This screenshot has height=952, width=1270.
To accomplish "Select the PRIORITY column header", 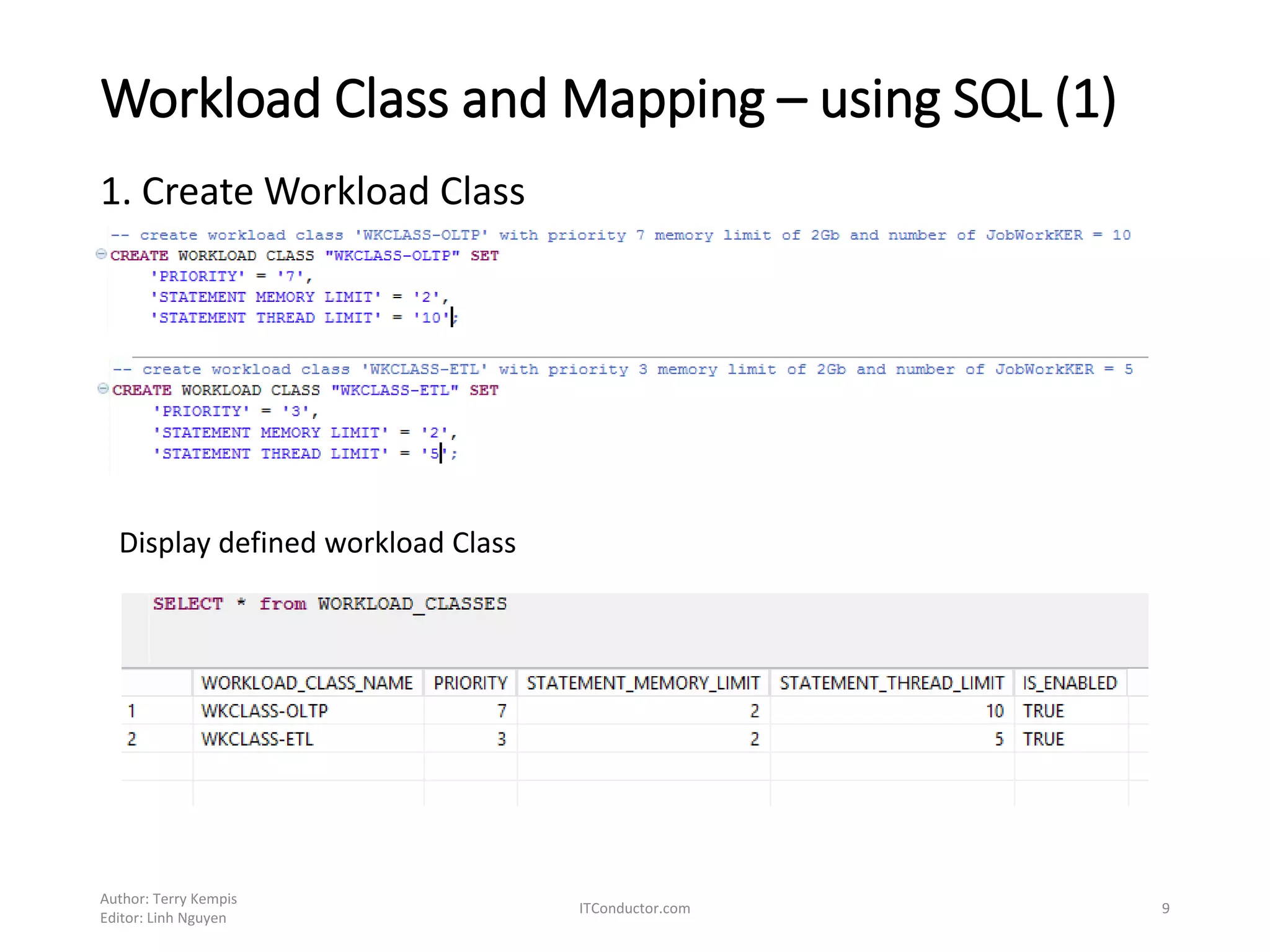I will [471, 682].
